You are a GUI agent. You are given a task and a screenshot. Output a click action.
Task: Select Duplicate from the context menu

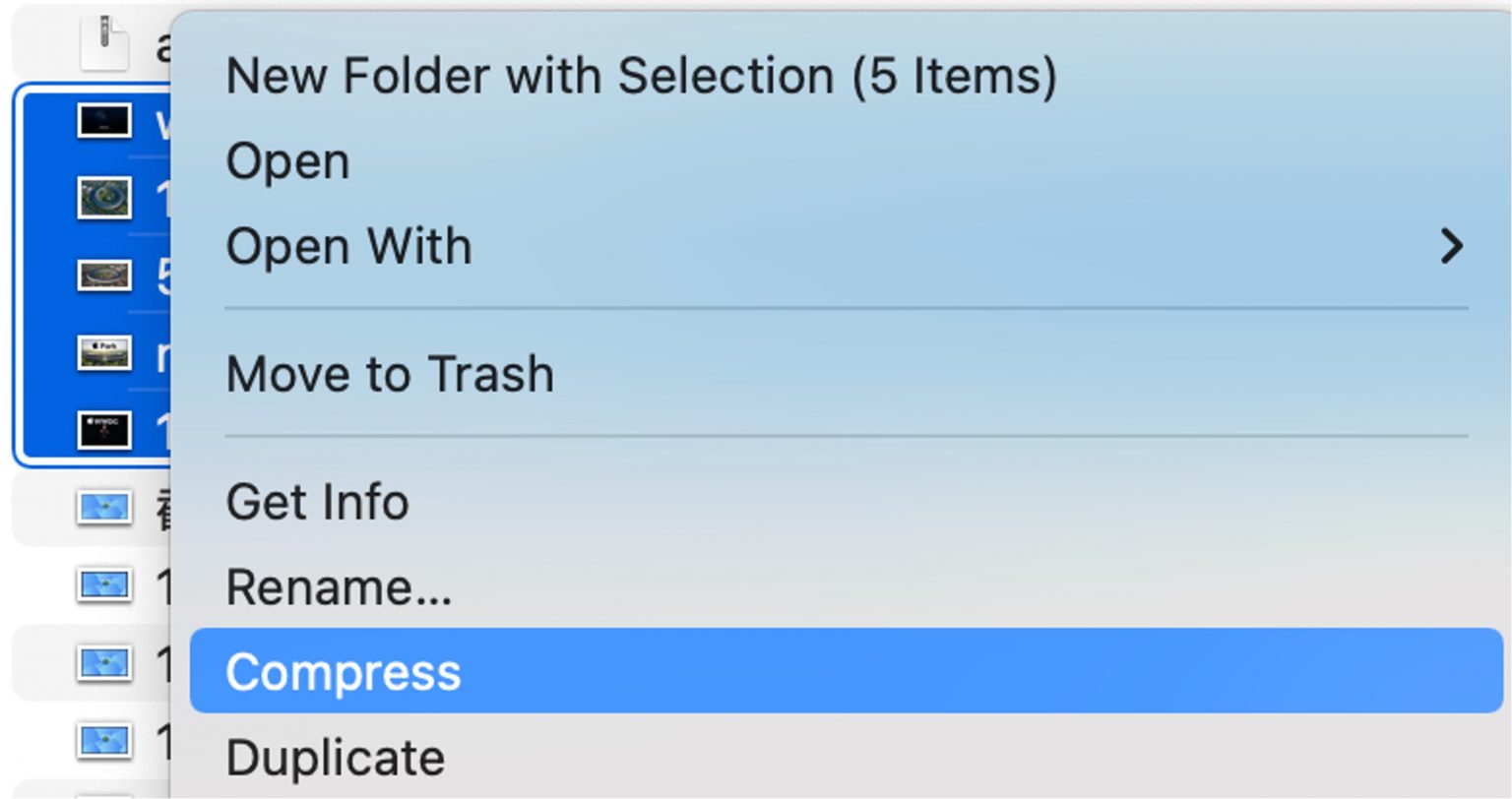click(335, 758)
